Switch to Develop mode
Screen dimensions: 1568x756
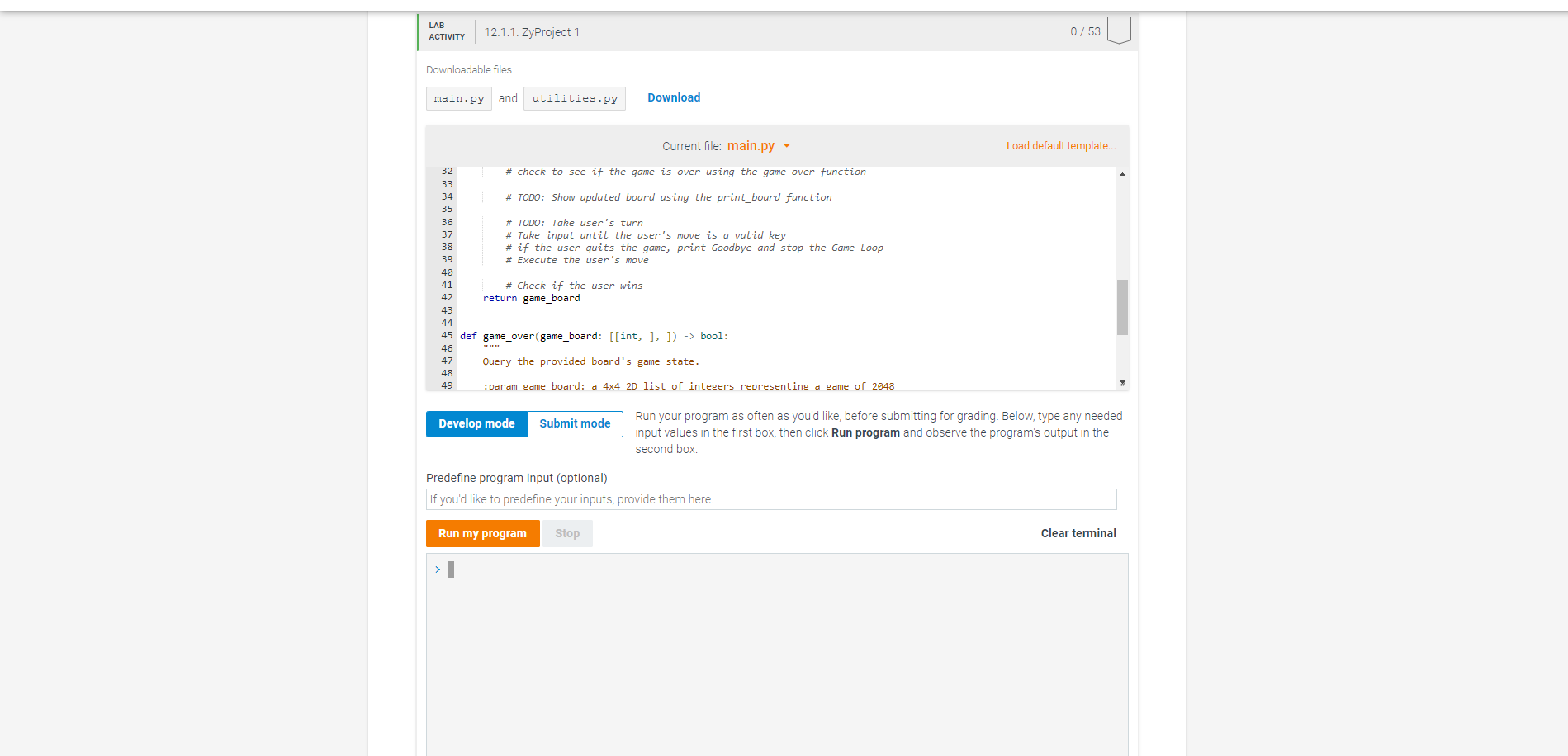click(476, 423)
